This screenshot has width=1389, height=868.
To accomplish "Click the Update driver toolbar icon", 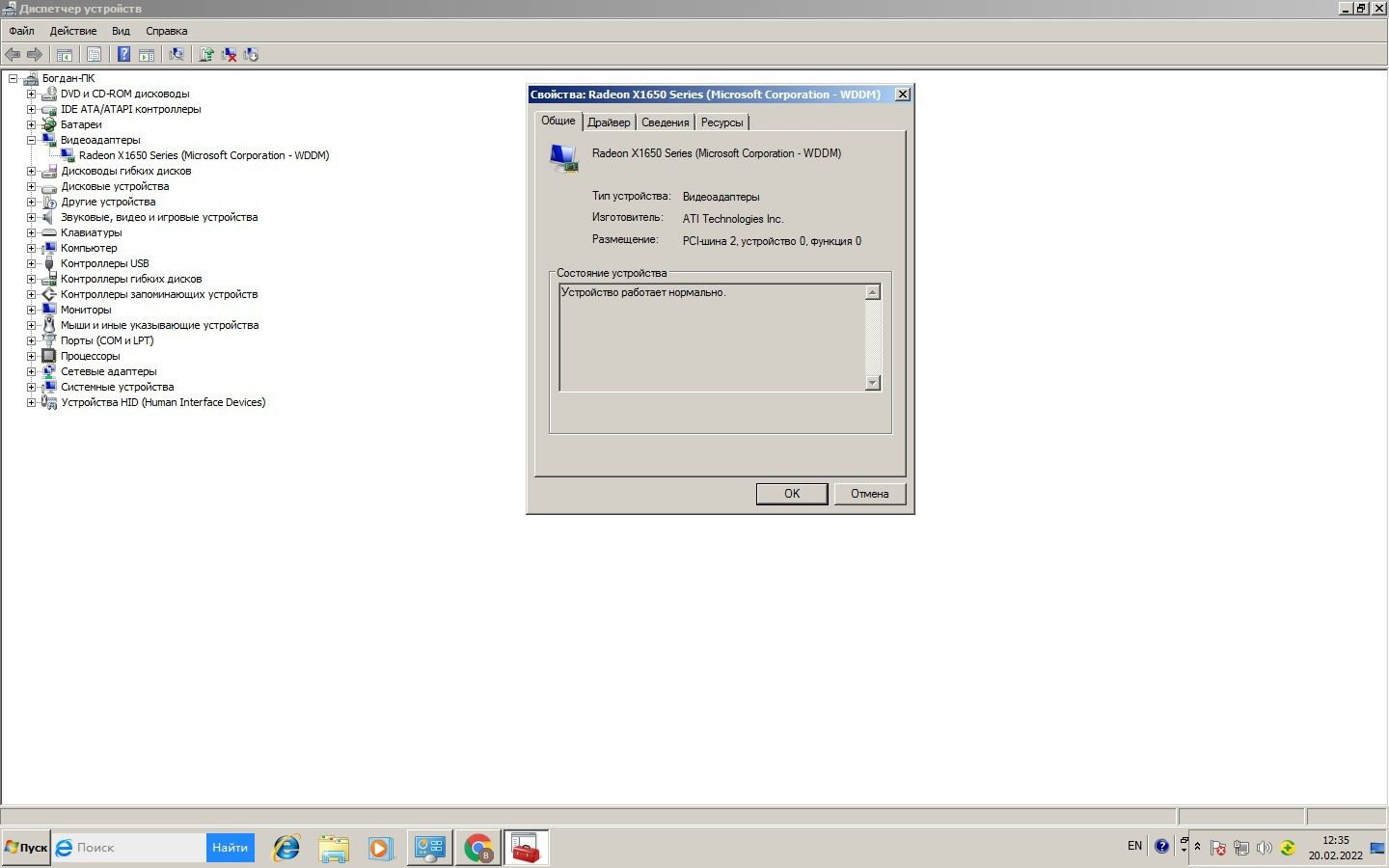I will 206,55.
